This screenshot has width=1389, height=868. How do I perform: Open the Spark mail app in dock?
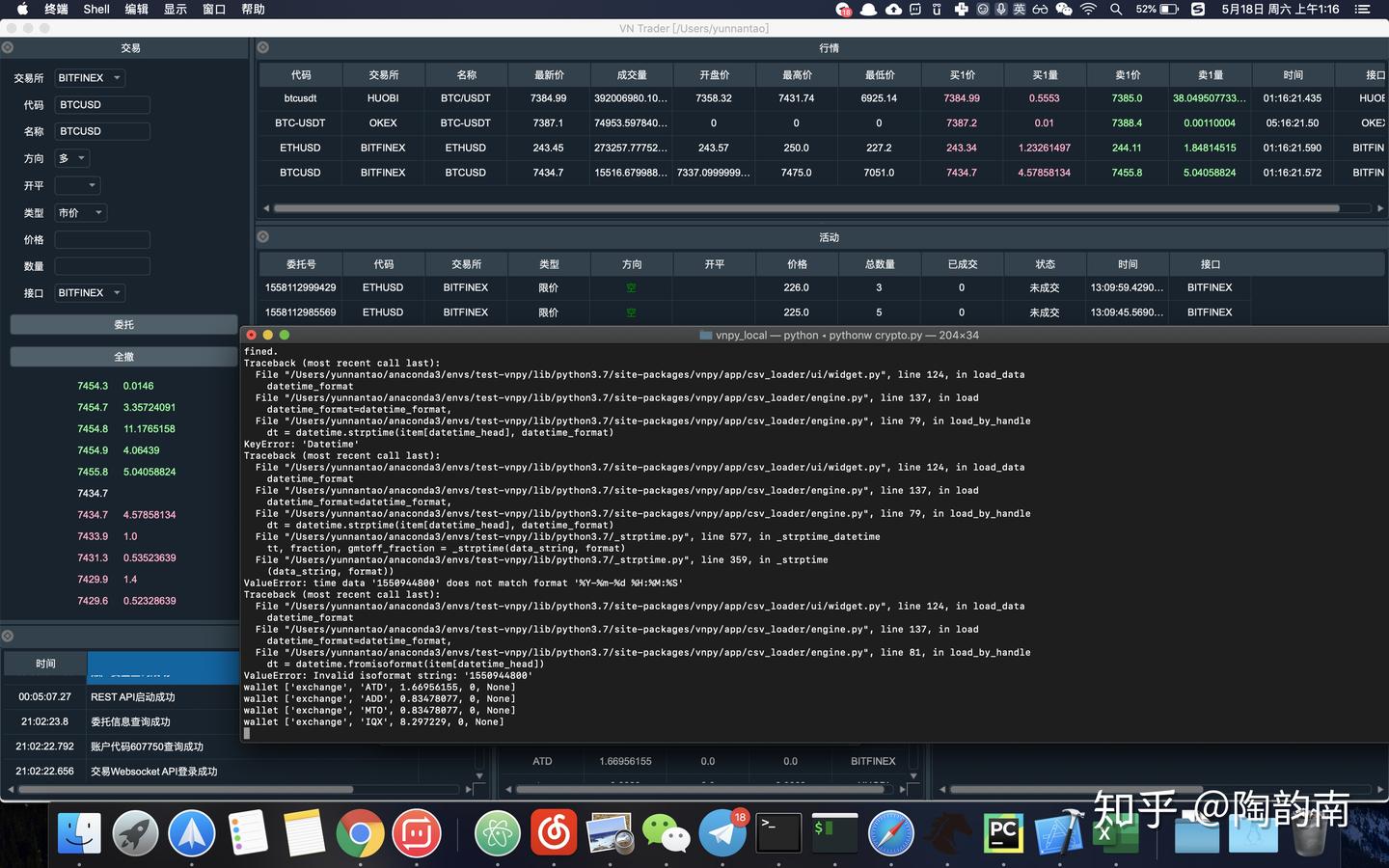tap(192, 833)
